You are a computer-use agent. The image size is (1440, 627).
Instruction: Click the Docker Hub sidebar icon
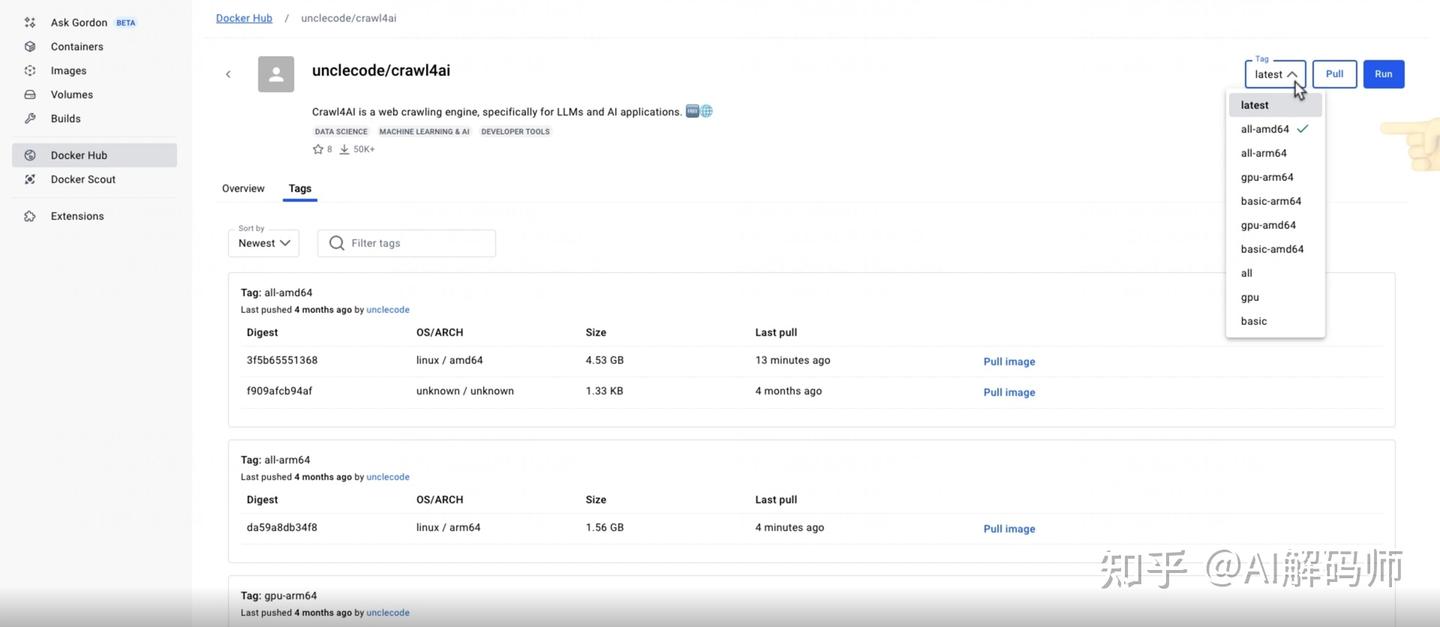coord(30,155)
